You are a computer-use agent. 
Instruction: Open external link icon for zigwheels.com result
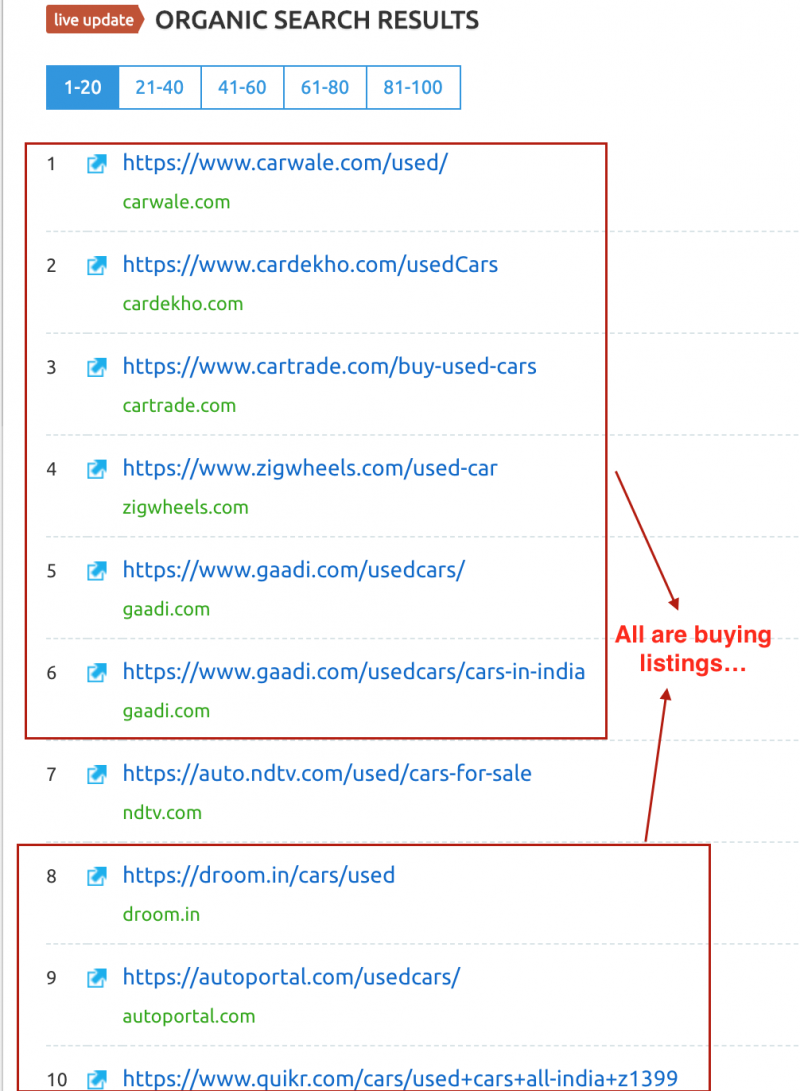point(97,470)
